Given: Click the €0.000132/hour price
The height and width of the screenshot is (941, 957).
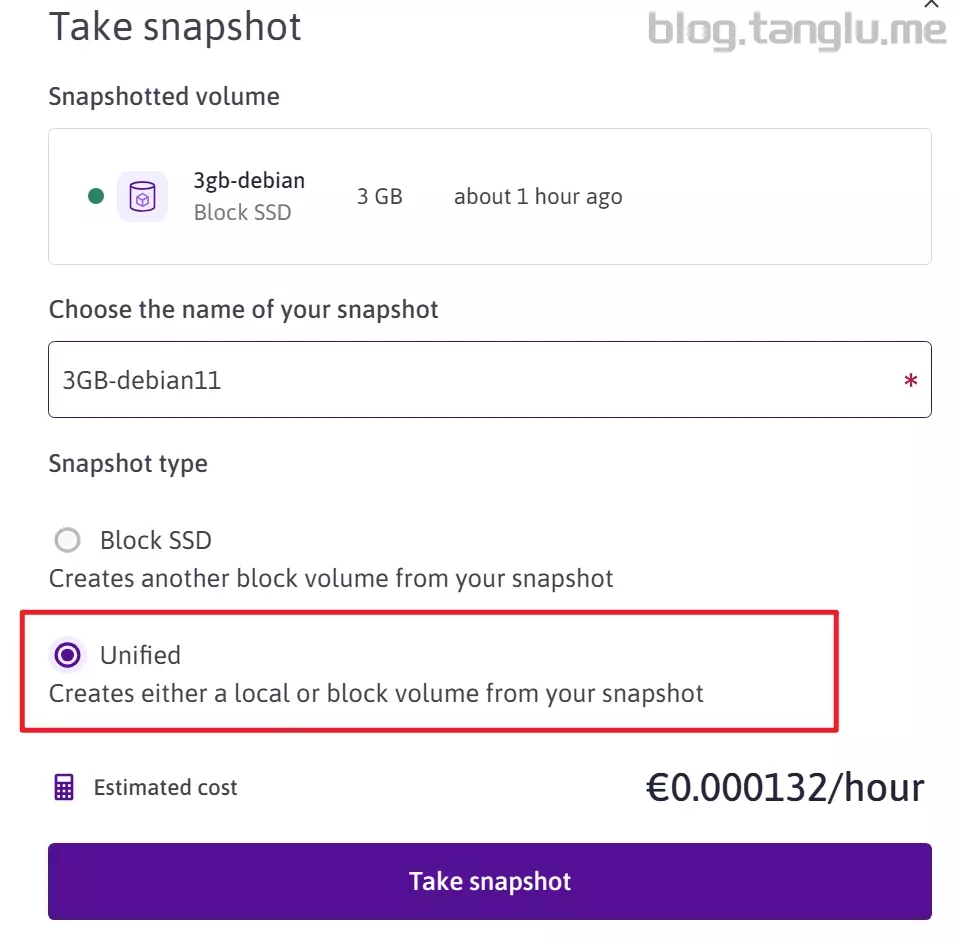Looking at the screenshot, I should 784,788.
